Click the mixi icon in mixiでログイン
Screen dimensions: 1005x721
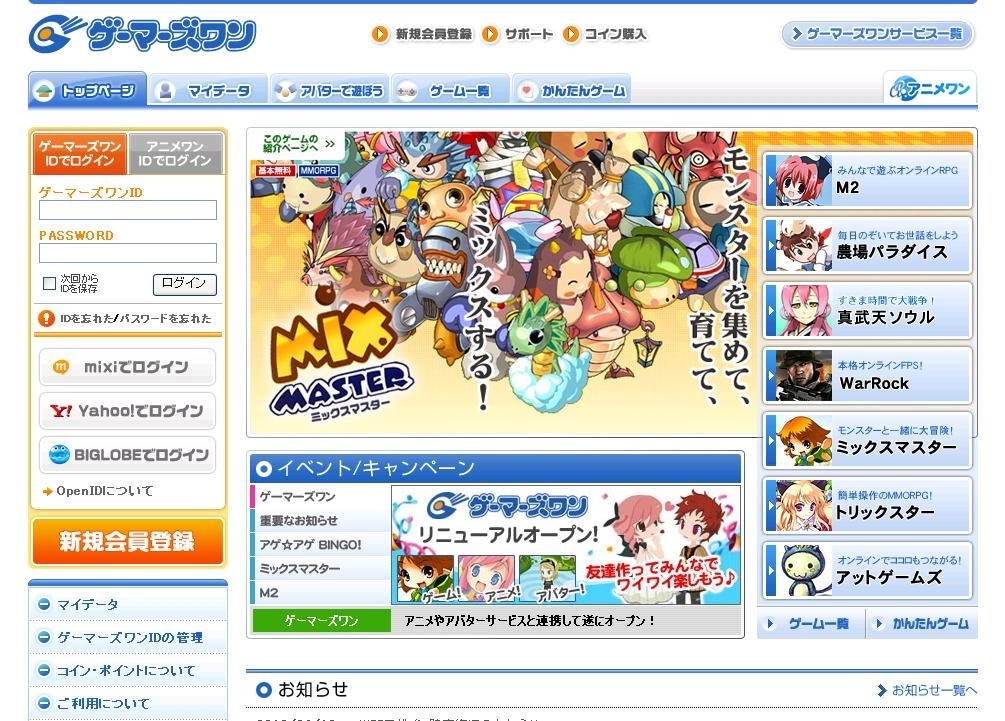coord(60,367)
